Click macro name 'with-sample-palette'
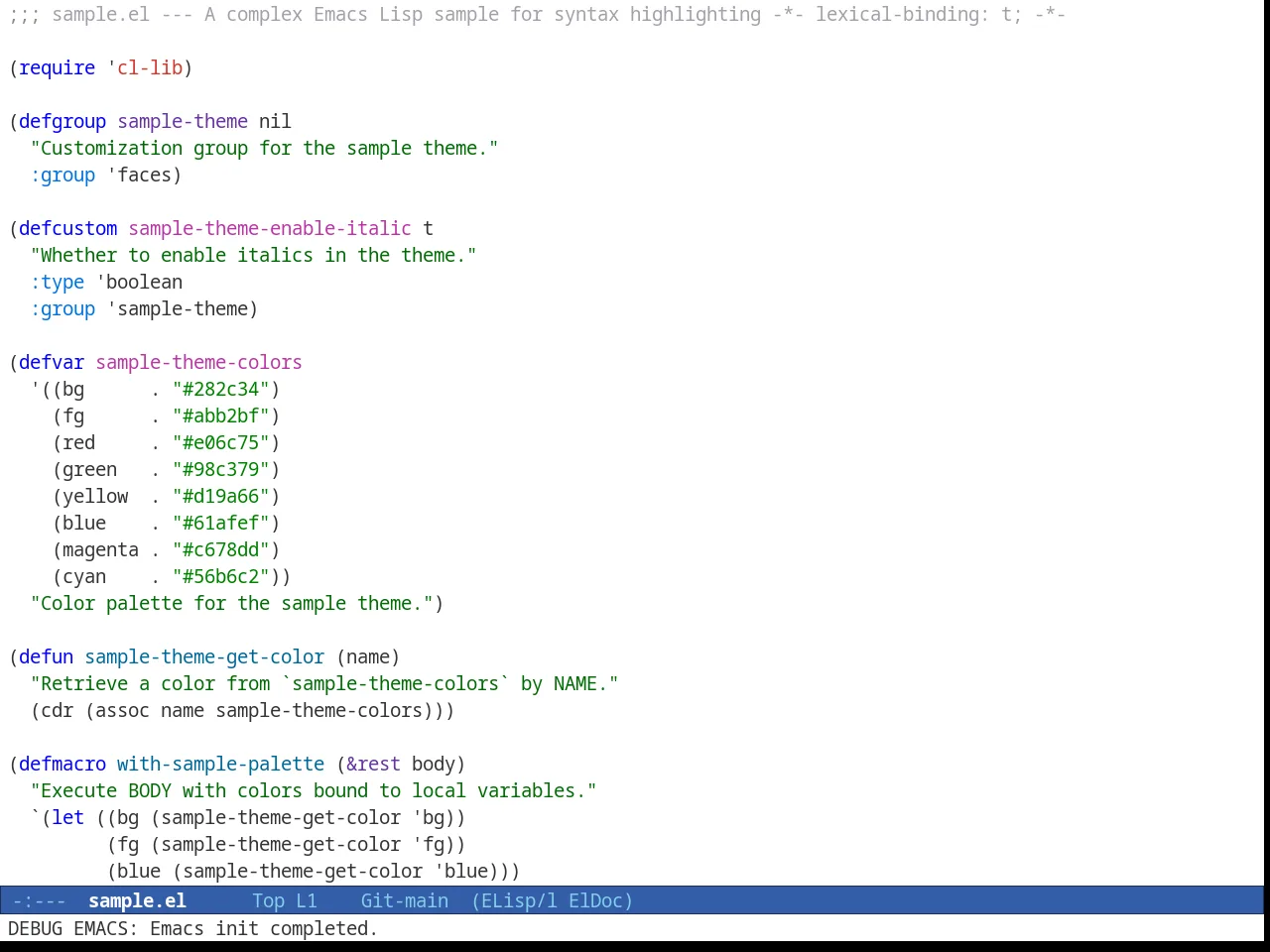Screen dimensions: 1270x952 point(221,764)
